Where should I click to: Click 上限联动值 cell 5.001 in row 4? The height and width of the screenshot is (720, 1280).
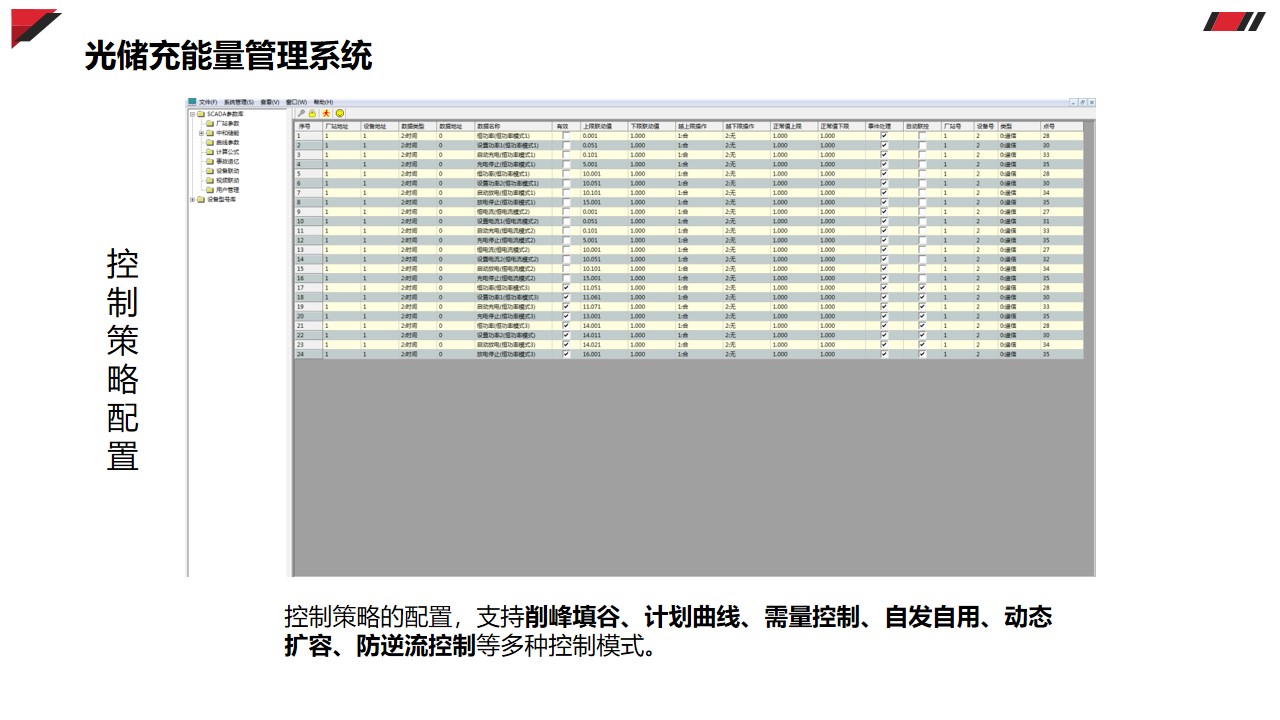[604, 164]
